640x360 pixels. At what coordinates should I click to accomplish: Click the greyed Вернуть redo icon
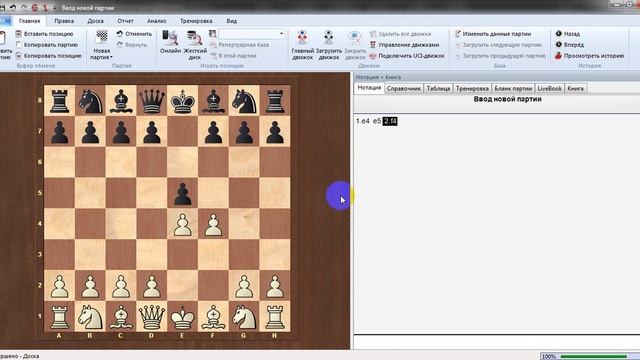click(x=120, y=44)
